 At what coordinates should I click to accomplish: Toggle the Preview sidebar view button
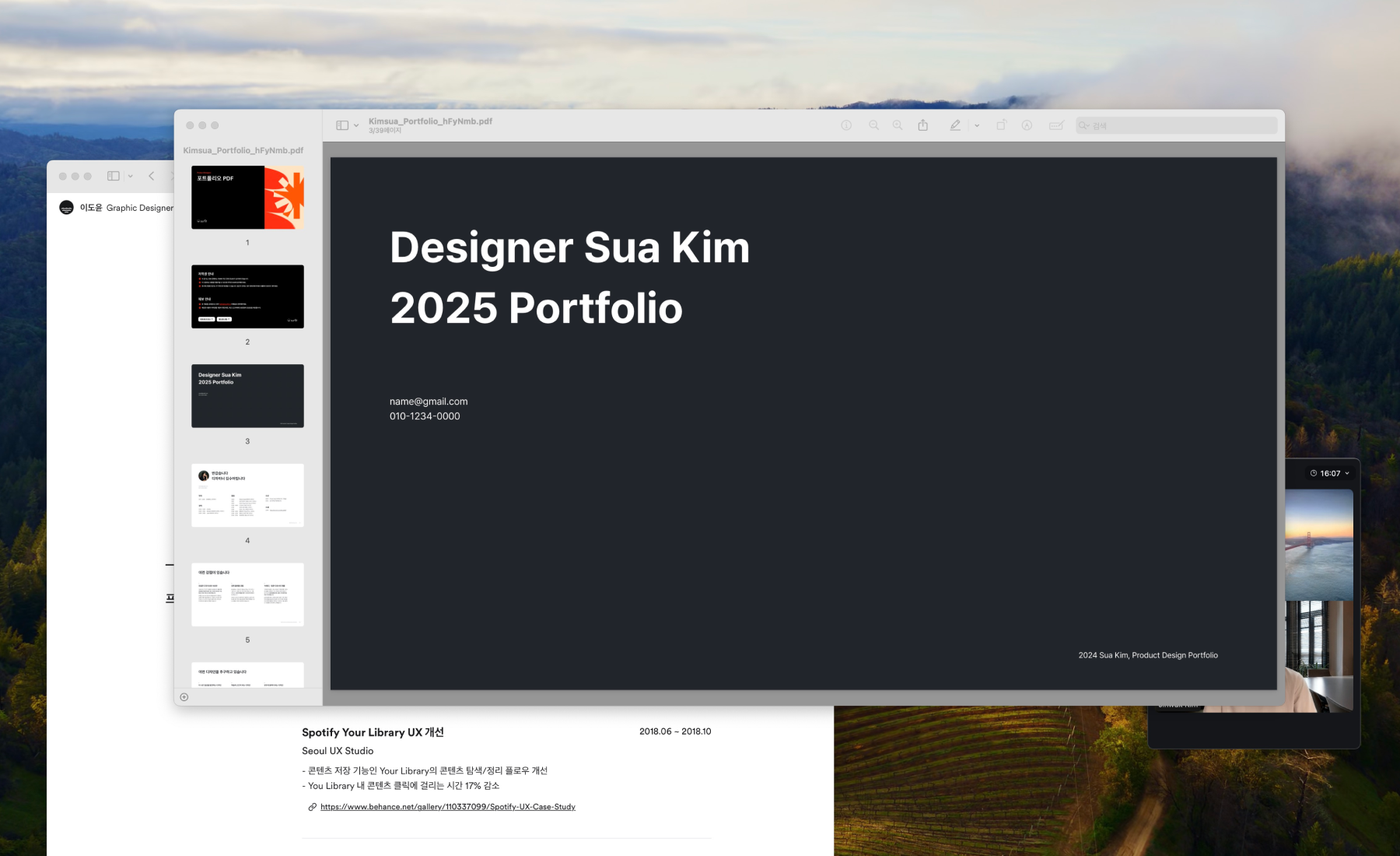[342, 125]
